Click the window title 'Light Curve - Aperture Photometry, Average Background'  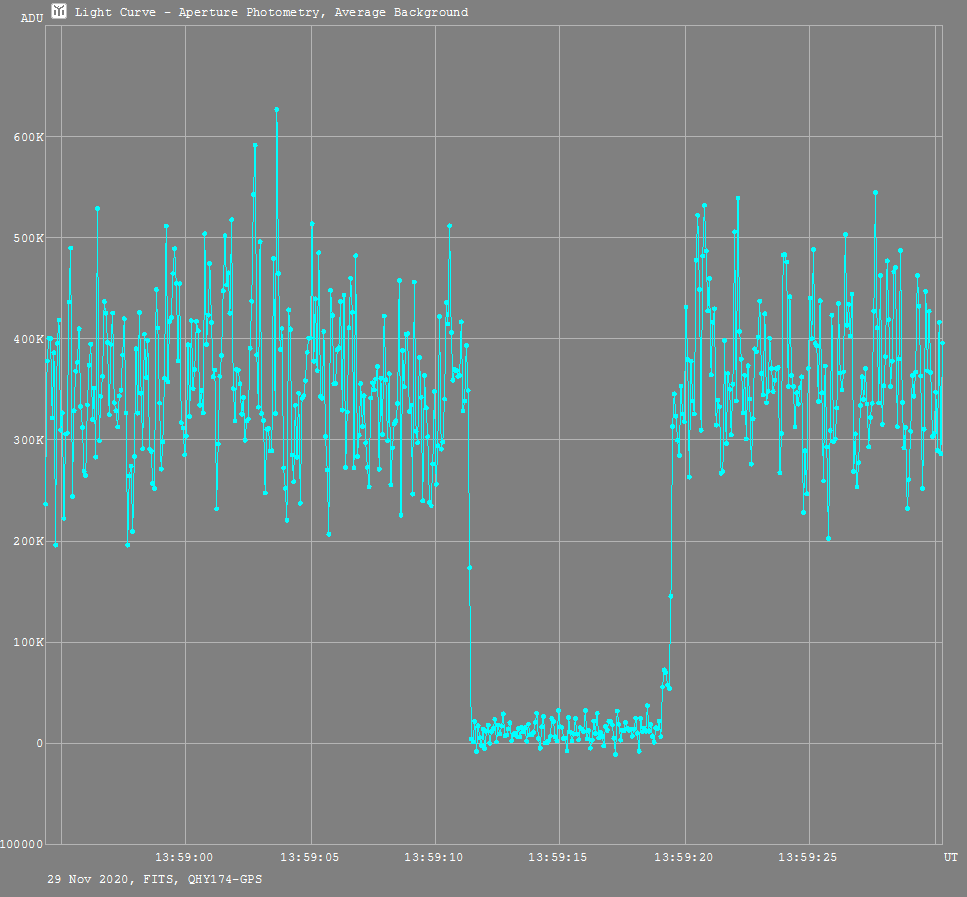[271, 12]
